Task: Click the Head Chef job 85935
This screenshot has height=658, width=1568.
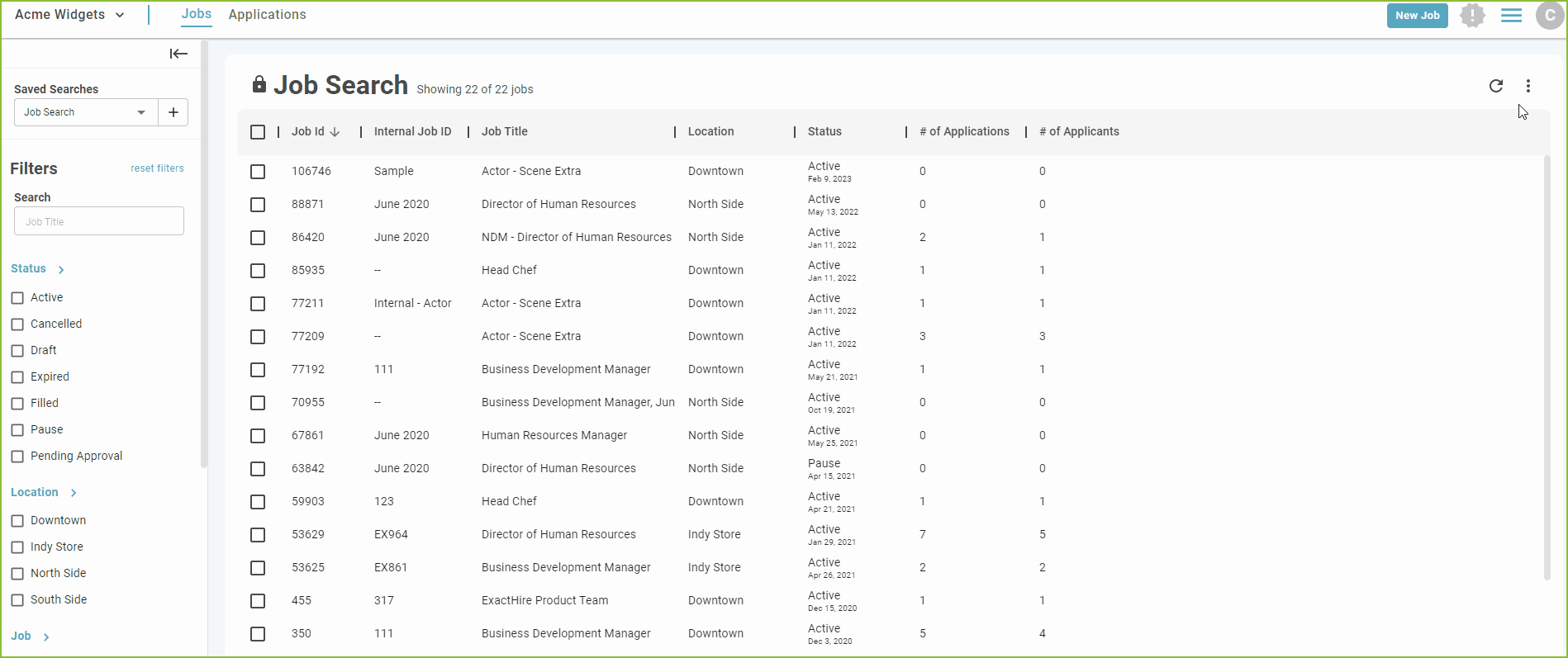Action: 509,270
